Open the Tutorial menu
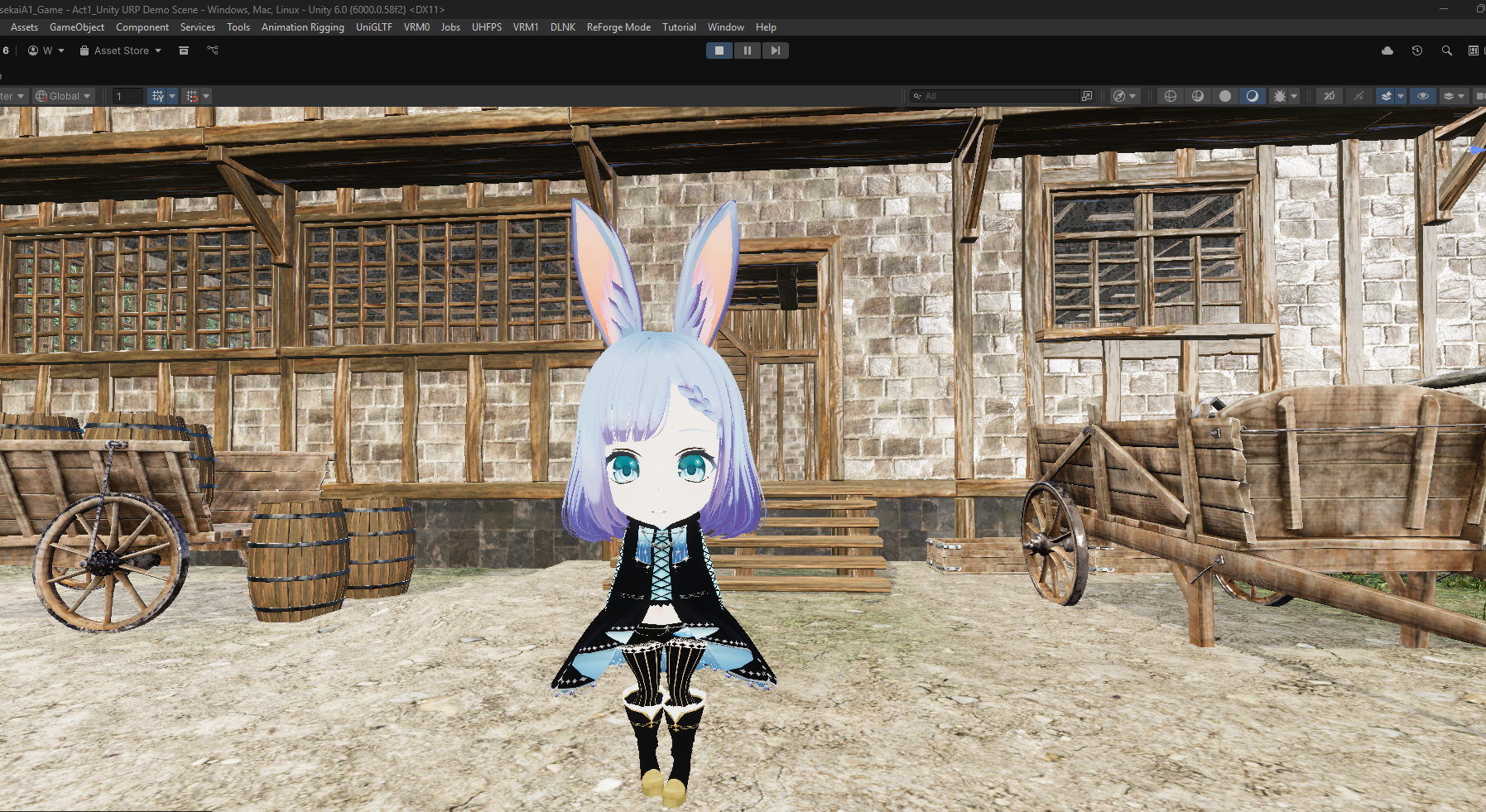The height and width of the screenshot is (812, 1486). pyautogui.click(x=679, y=27)
